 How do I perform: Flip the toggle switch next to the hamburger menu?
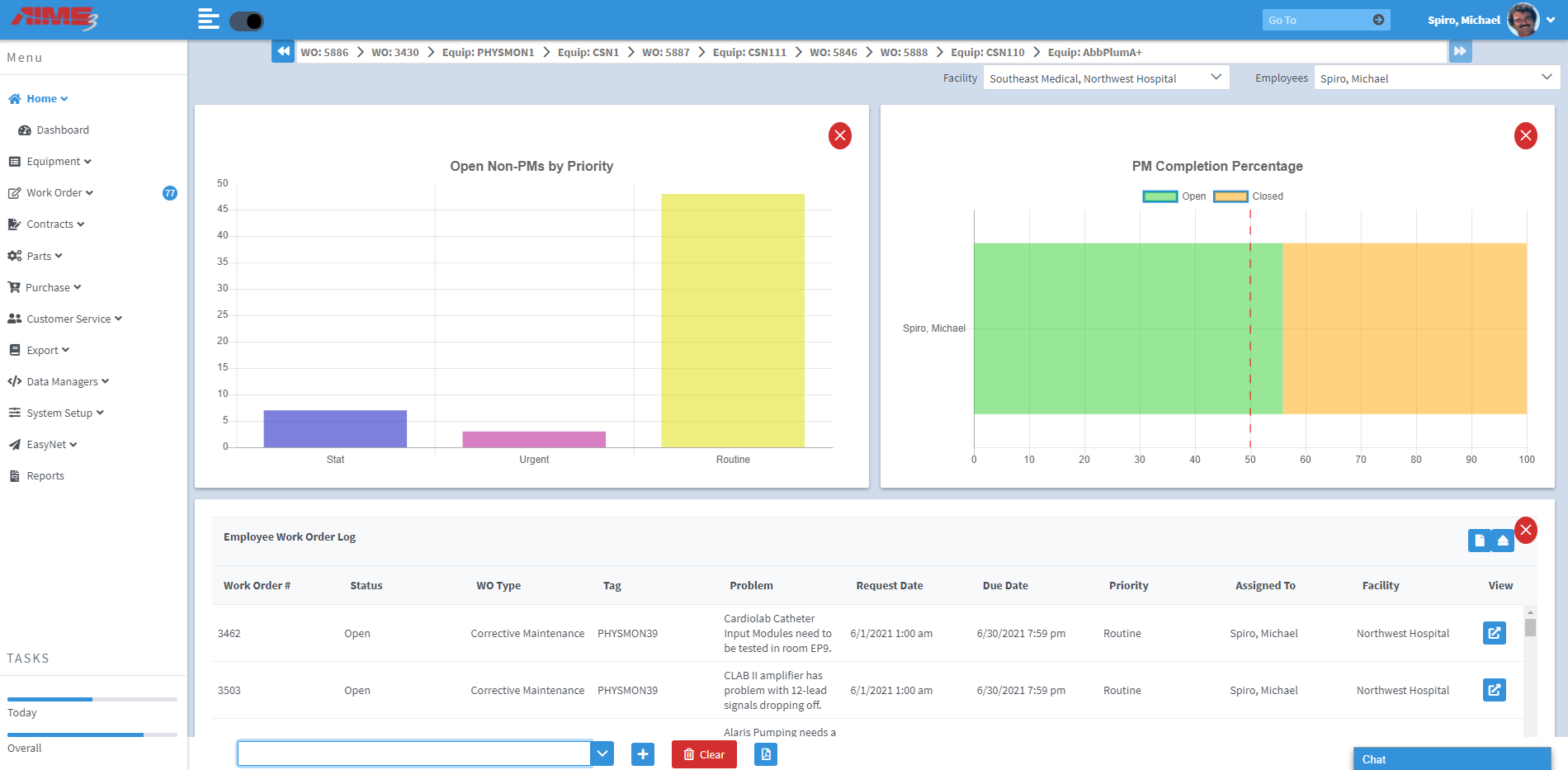point(246,21)
